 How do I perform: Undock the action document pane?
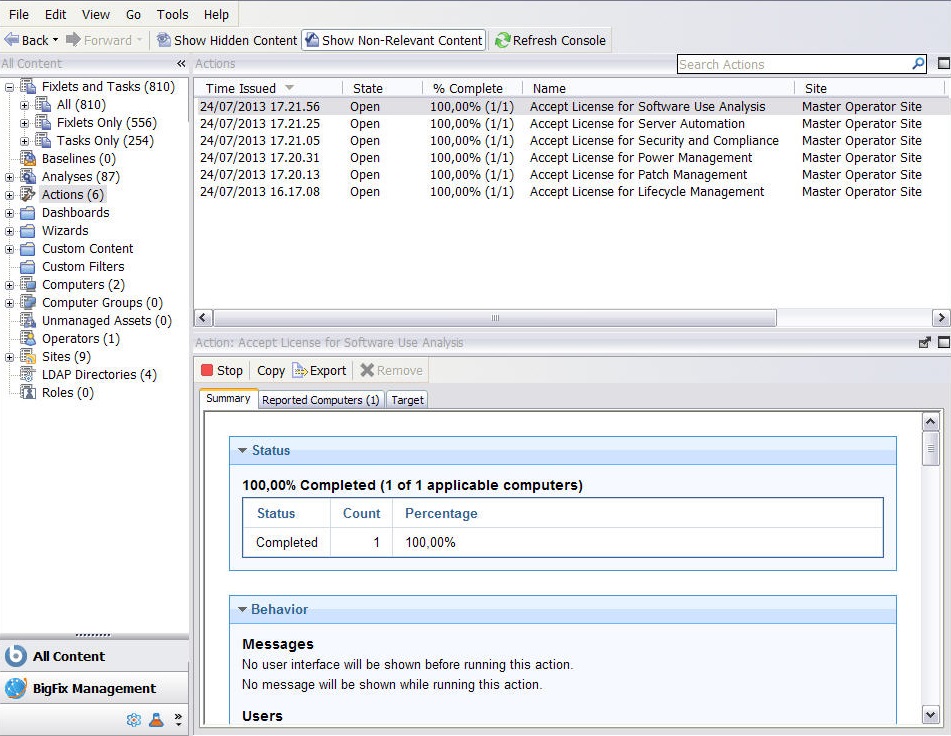[924, 341]
